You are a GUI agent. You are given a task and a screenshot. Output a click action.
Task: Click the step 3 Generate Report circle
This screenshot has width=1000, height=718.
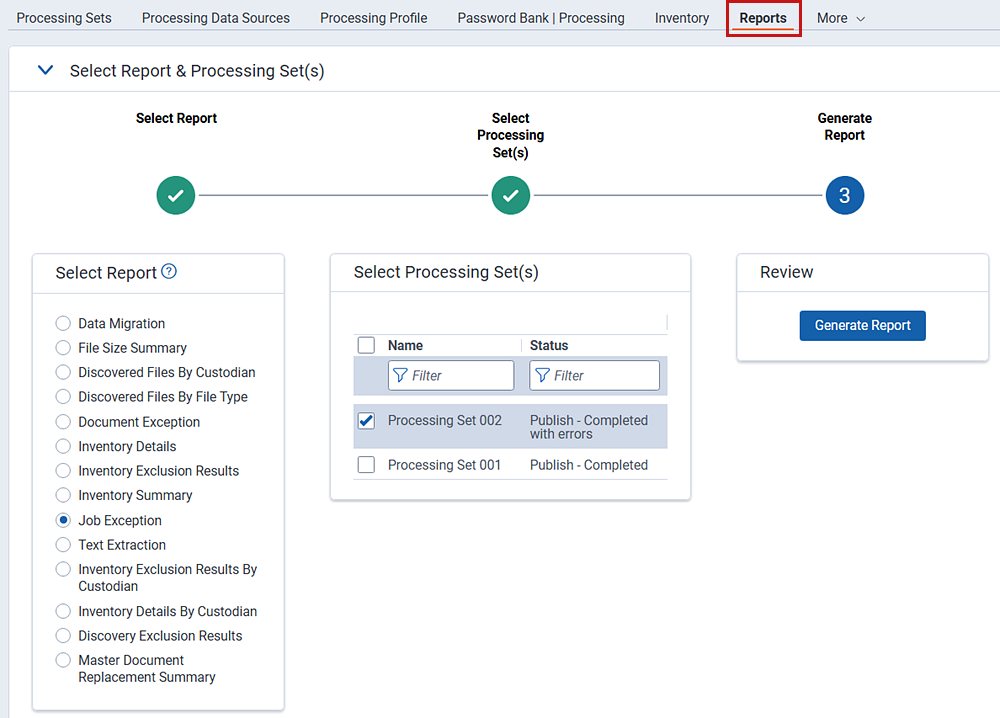point(844,196)
